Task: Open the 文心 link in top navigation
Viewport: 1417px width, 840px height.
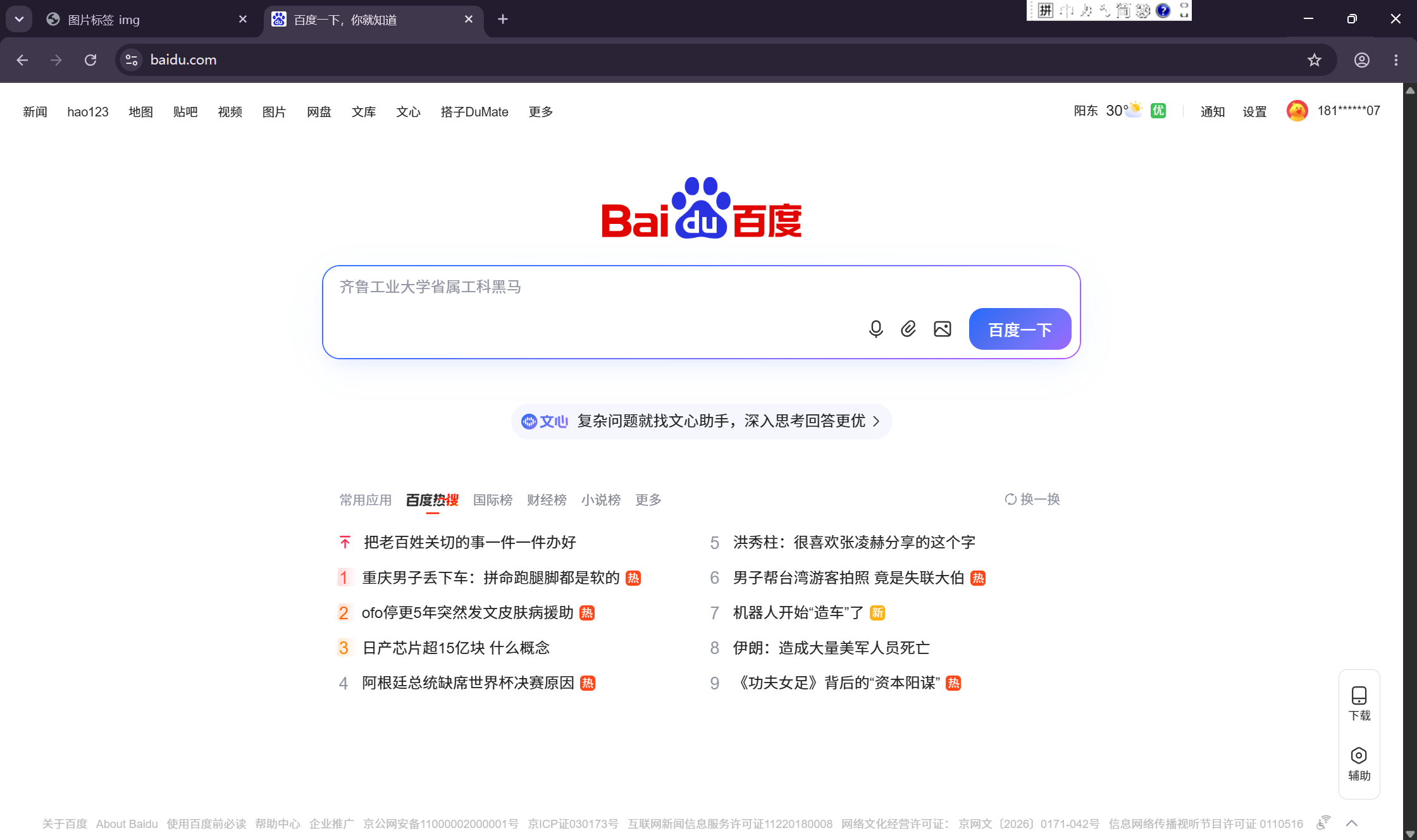Action: (x=409, y=112)
